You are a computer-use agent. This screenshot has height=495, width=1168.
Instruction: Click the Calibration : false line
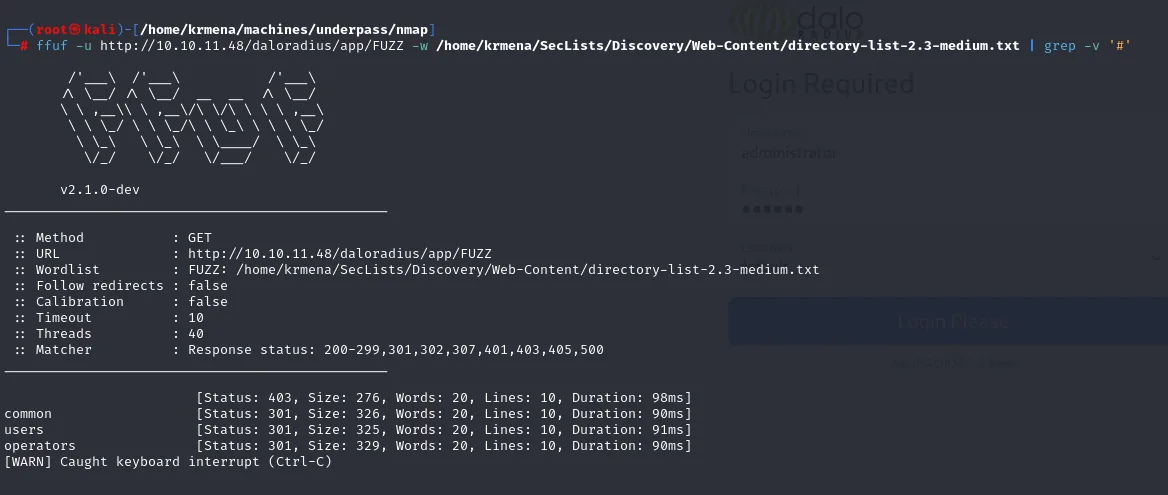121,301
